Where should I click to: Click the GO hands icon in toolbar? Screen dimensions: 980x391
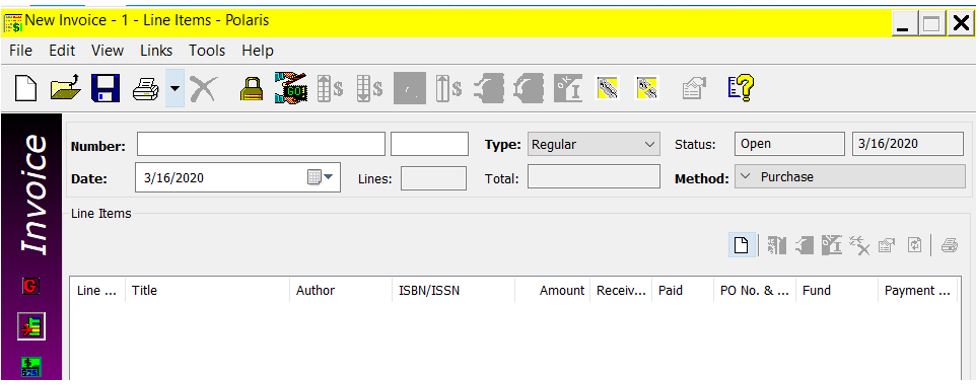coord(291,88)
